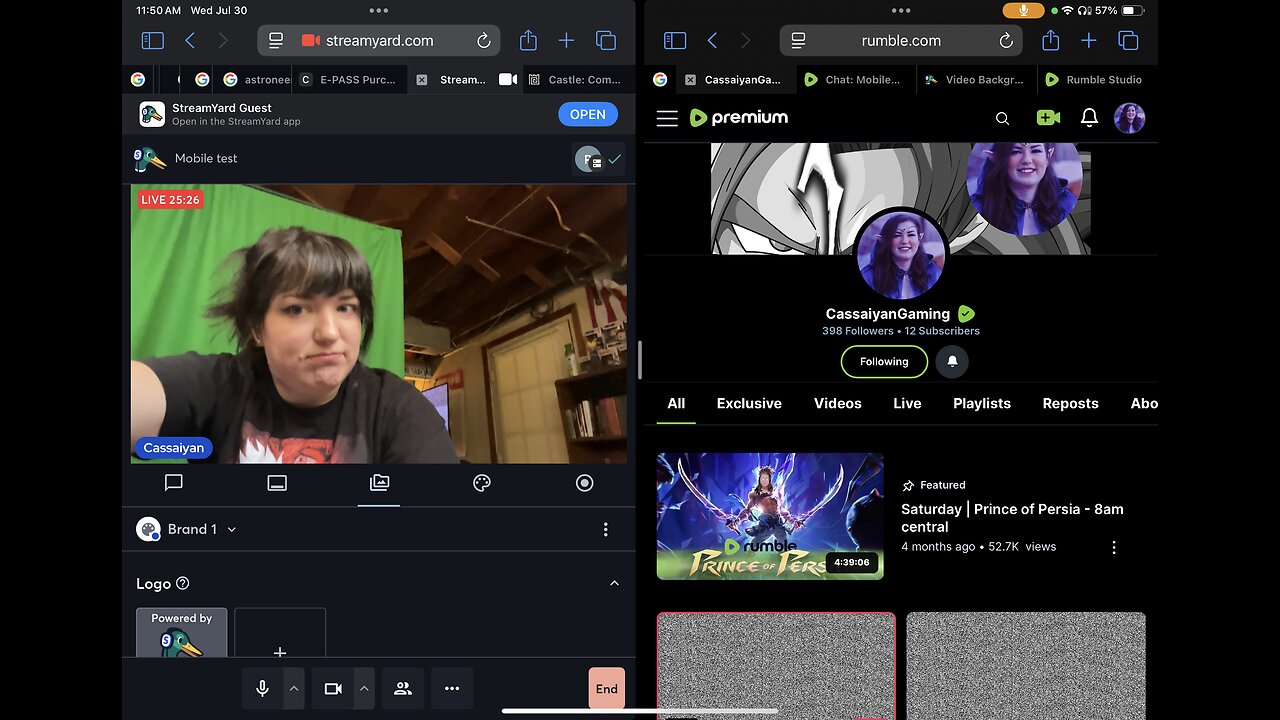Reload the rumble.com page
Screen dimensions: 1280x720
pos(1006,41)
